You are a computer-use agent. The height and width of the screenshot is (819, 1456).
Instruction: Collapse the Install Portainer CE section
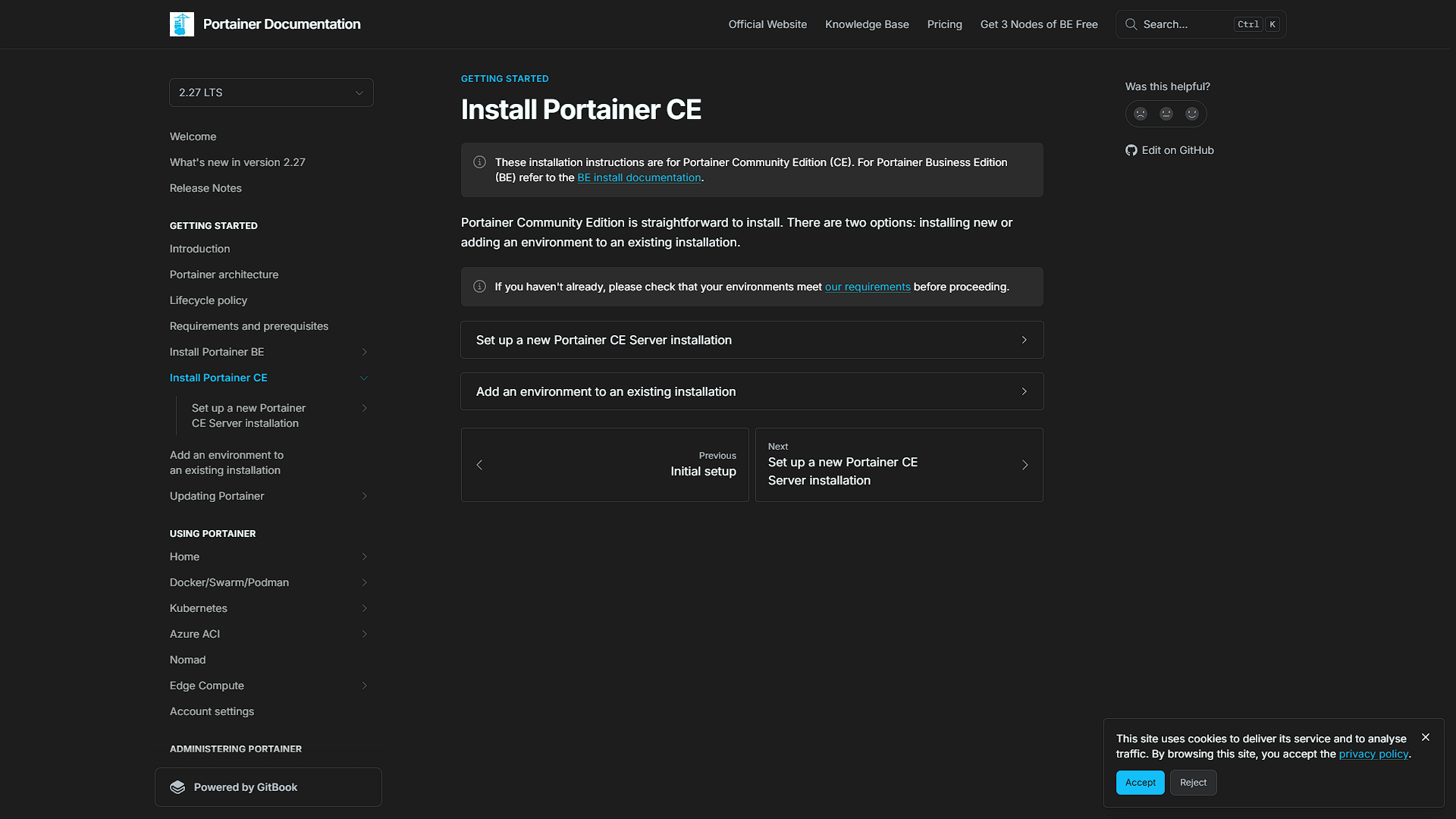click(x=364, y=378)
